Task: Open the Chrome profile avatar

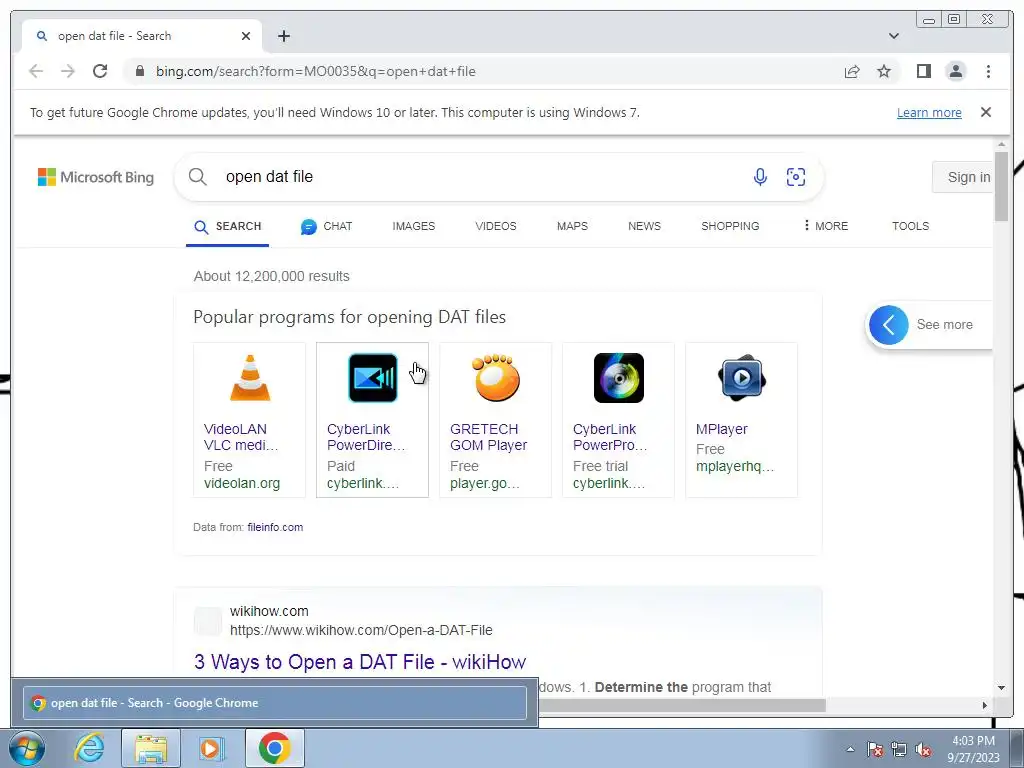Action: 955,71
